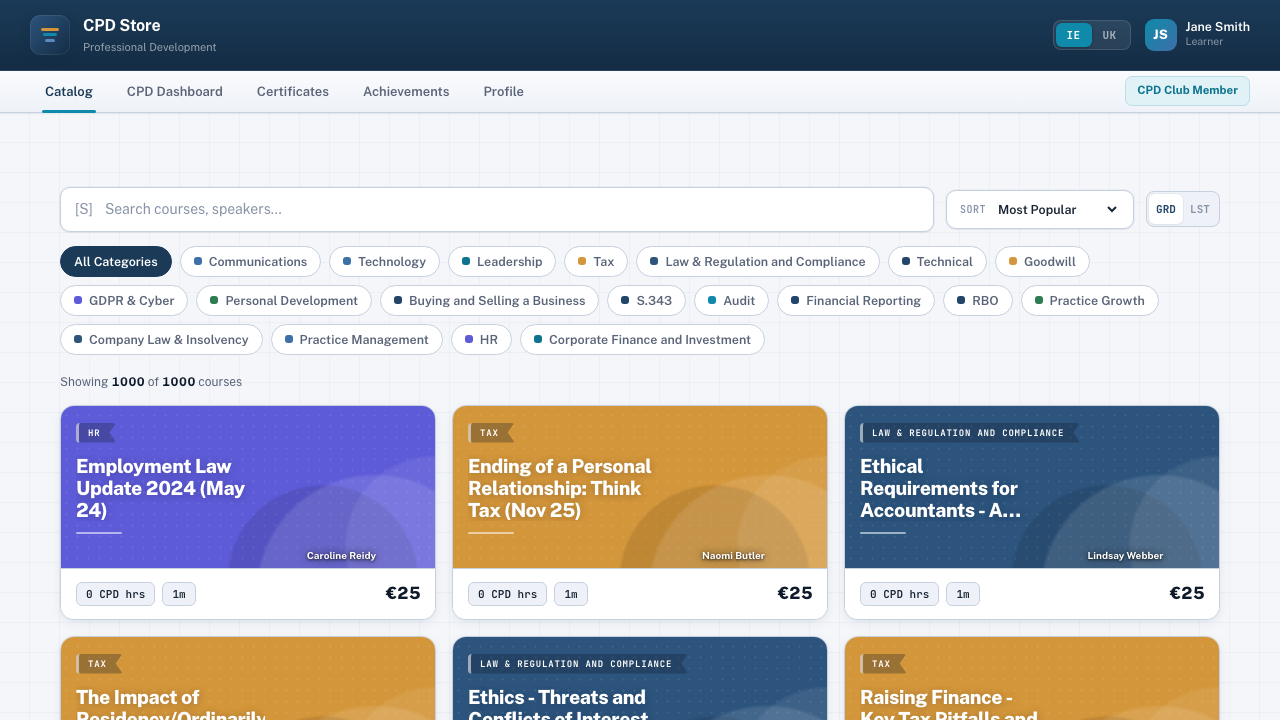Filter by Technical category
The width and height of the screenshot is (1280, 720).
point(937,262)
